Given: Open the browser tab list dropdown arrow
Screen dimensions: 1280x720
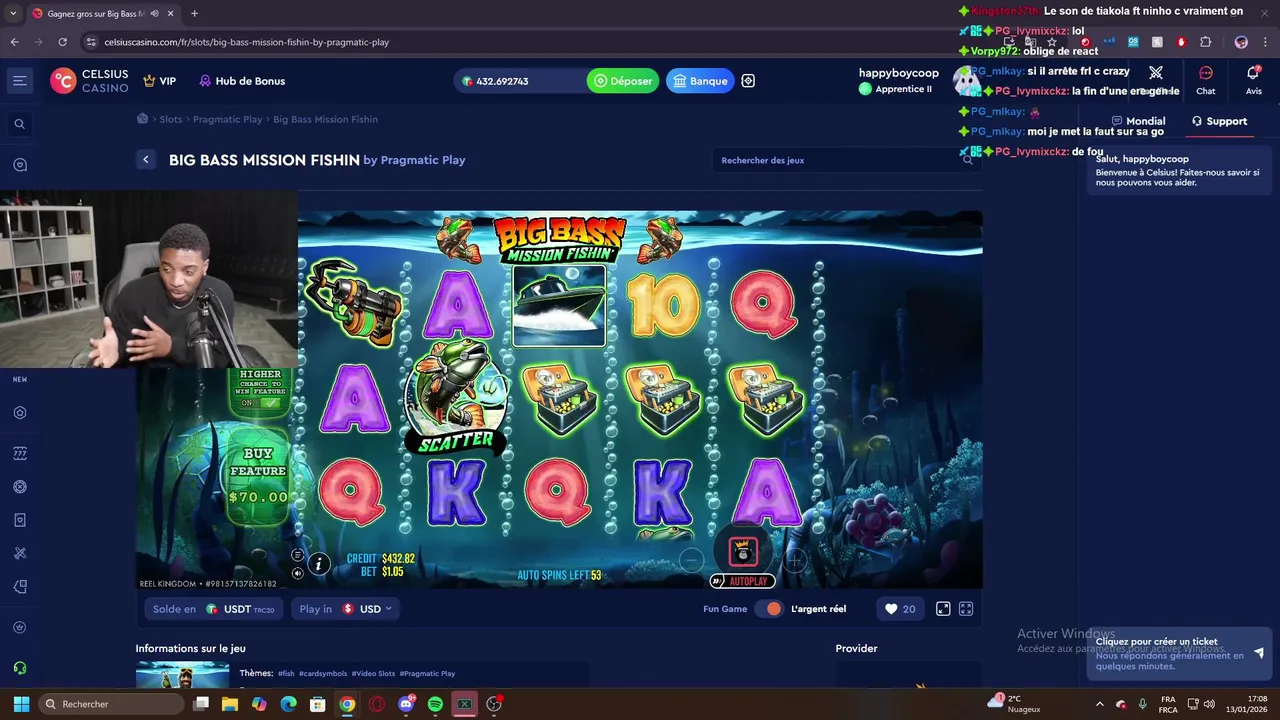Looking at the screenshot, I should [12, 14].
